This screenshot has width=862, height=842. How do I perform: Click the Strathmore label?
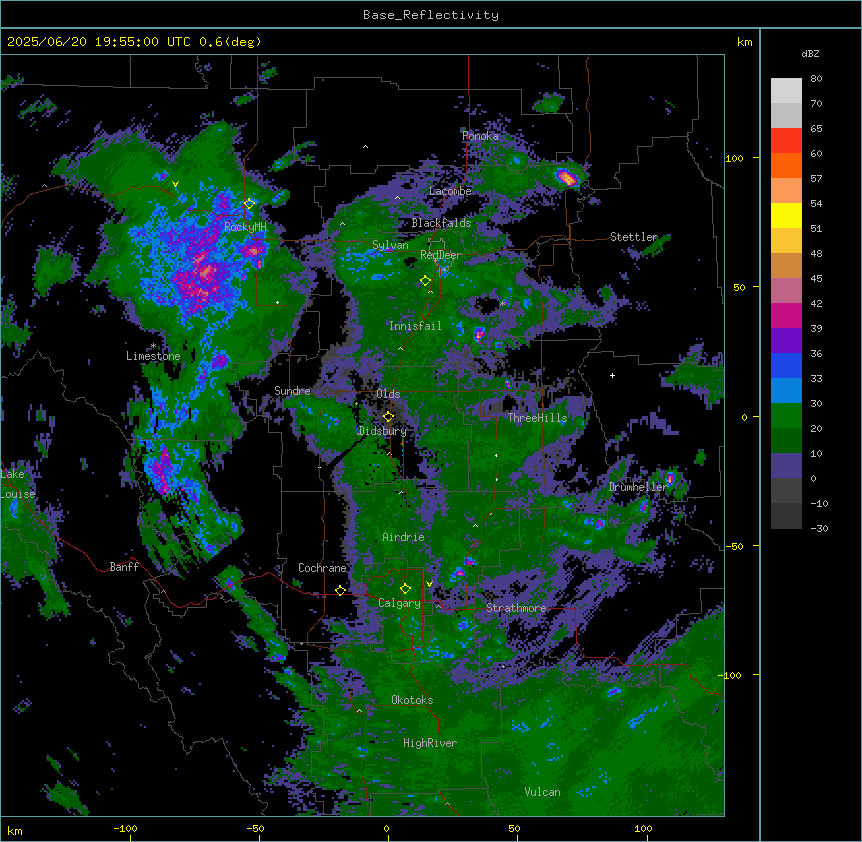[516, 608]
